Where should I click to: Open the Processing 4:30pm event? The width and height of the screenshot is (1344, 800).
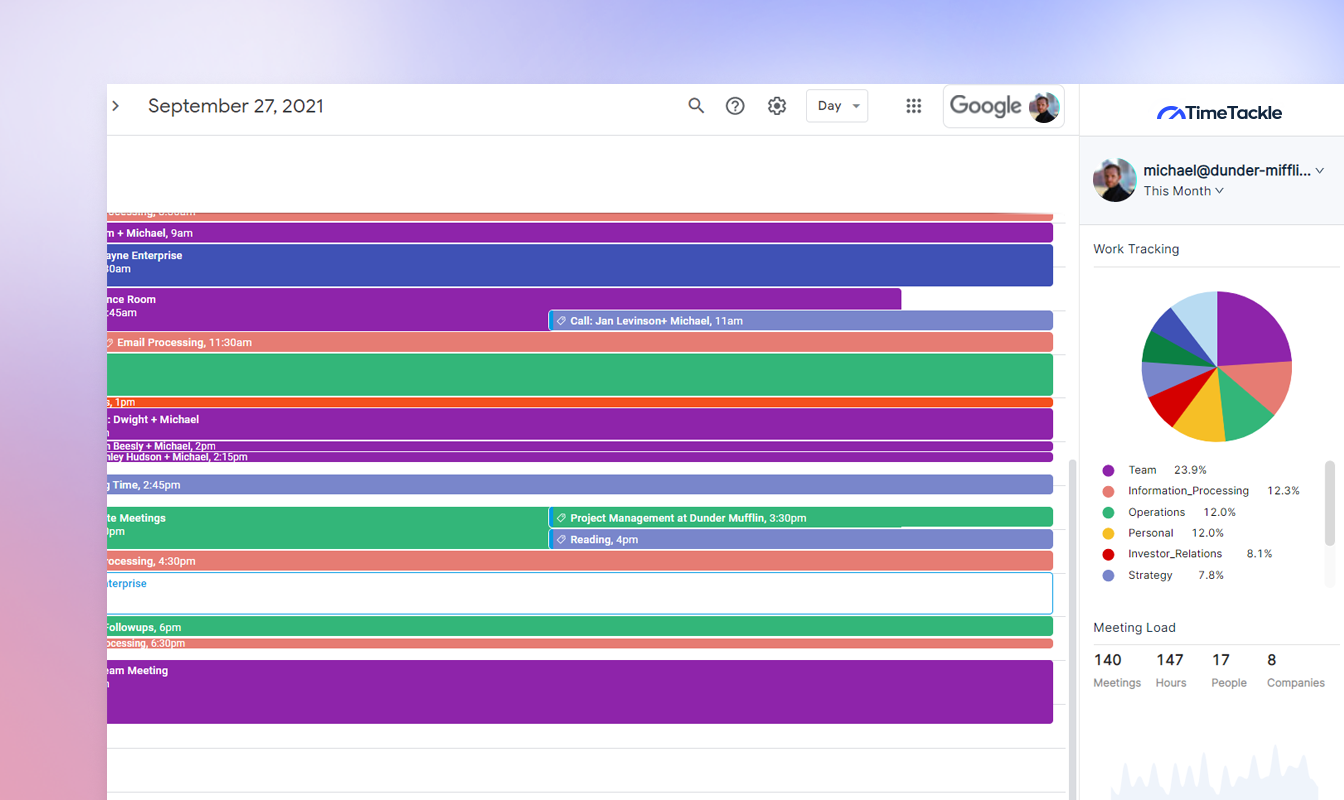(x=580, y=561)
